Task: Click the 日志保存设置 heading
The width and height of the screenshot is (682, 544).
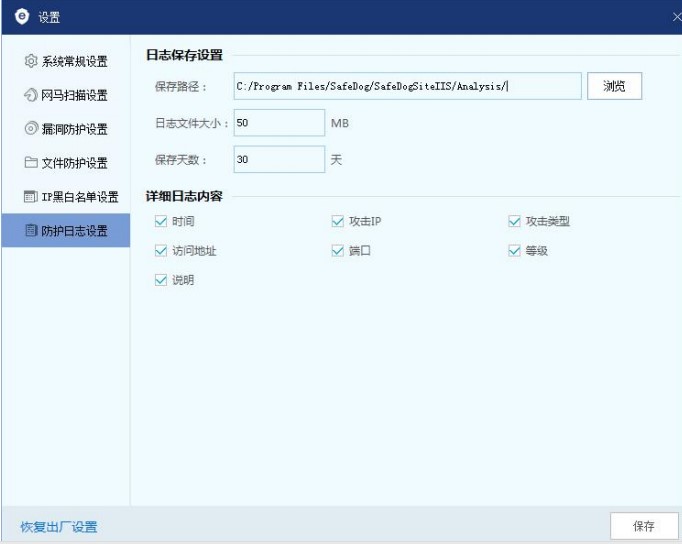Action: click(184, 55)
